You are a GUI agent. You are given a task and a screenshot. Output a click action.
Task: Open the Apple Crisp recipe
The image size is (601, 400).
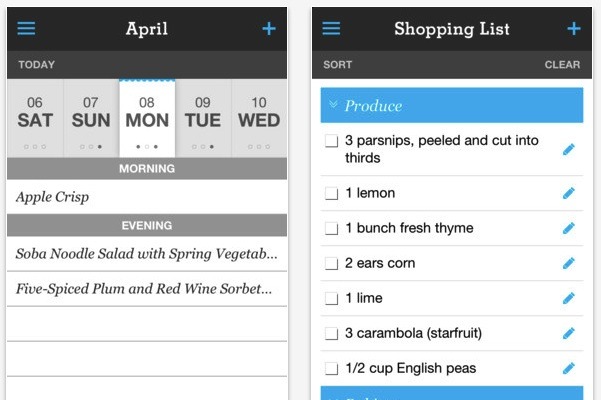click(x=53, y=197)
